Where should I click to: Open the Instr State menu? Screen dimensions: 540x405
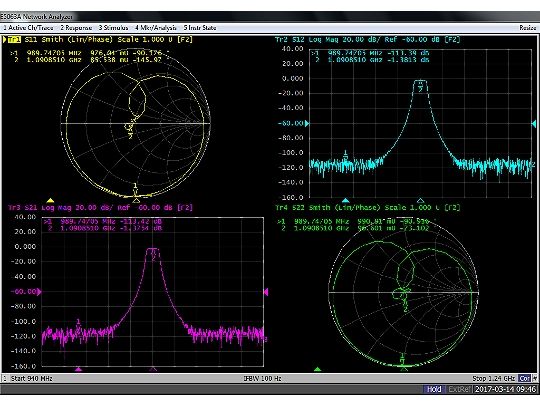[200, 28]
